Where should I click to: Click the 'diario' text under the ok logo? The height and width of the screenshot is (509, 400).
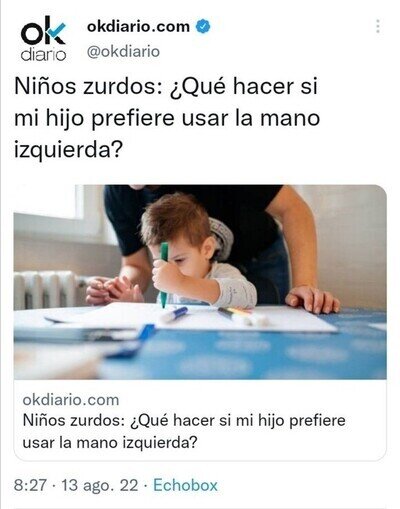click(43, 55)
